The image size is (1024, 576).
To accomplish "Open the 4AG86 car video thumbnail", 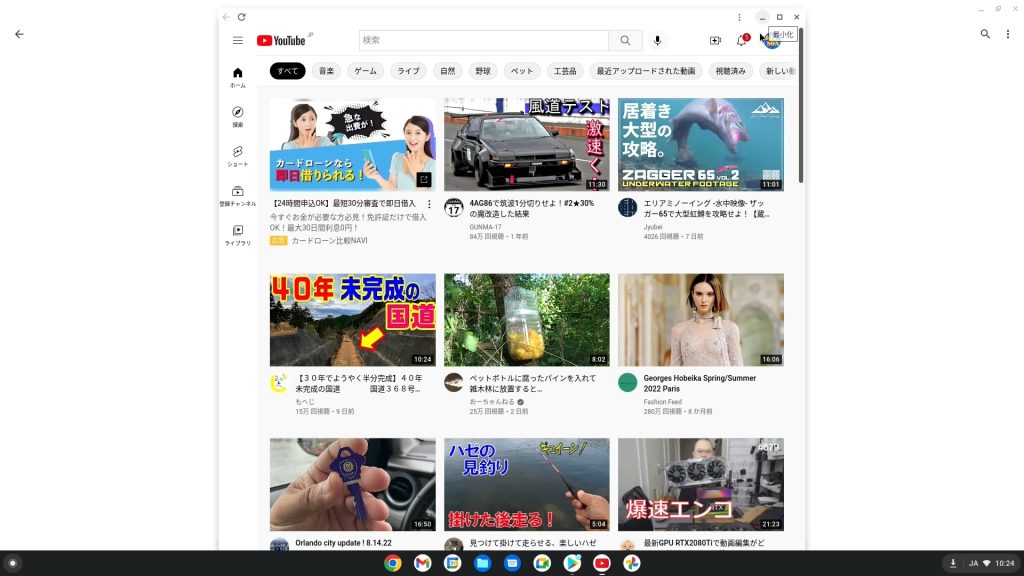I will pyautogui.click(x=526, y=144).
